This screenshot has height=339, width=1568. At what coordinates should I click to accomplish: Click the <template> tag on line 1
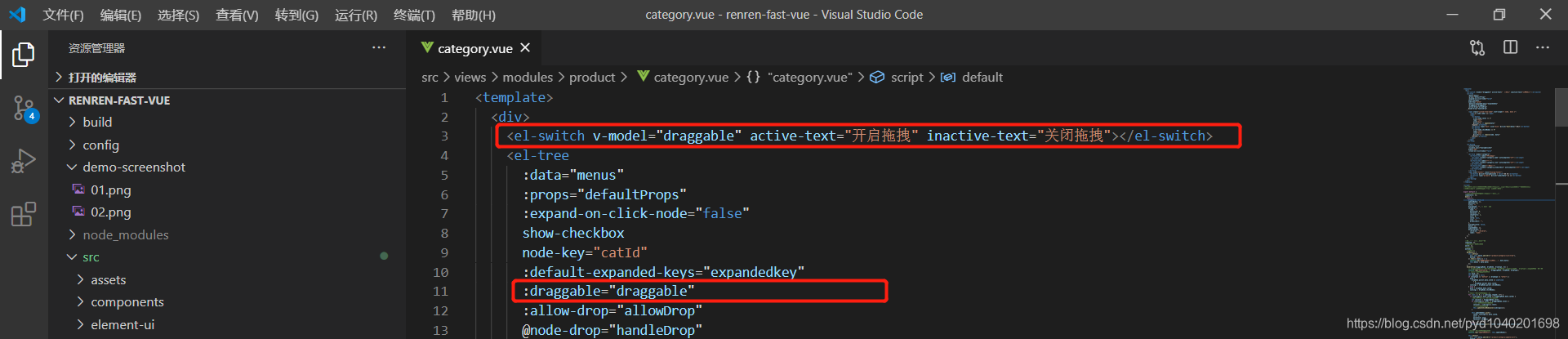tap(514, 97)
